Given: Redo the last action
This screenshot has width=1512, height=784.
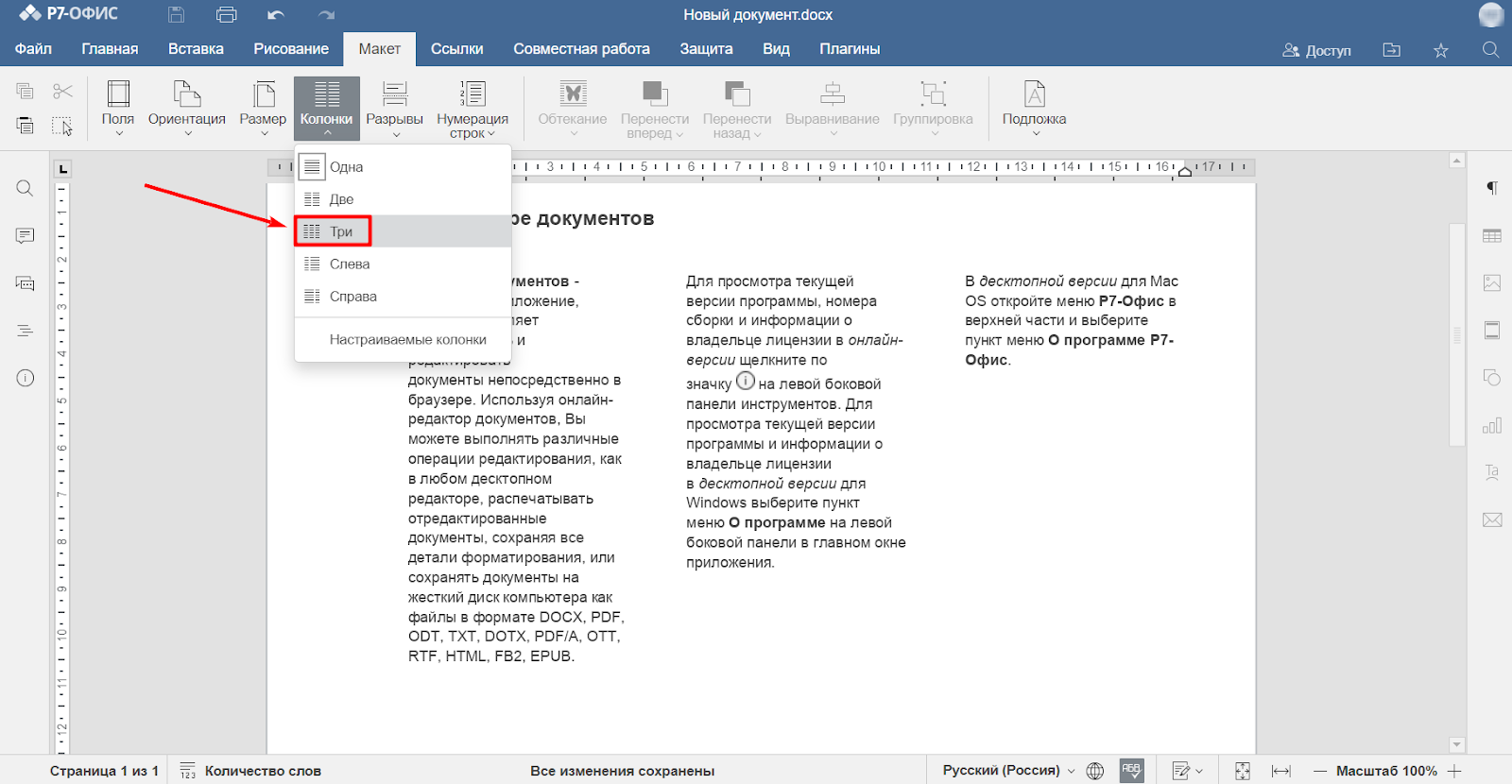Looking at the screenshot, I should pos(327,14).
